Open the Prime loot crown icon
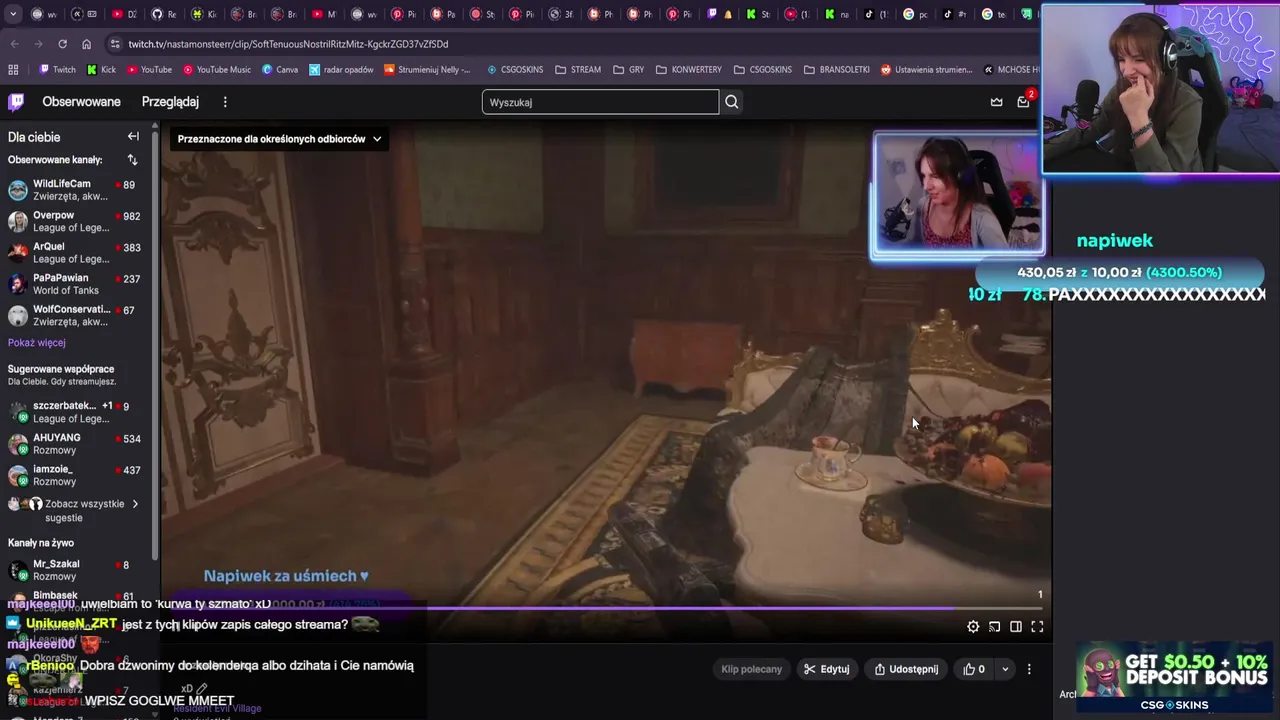 [996, 102]
